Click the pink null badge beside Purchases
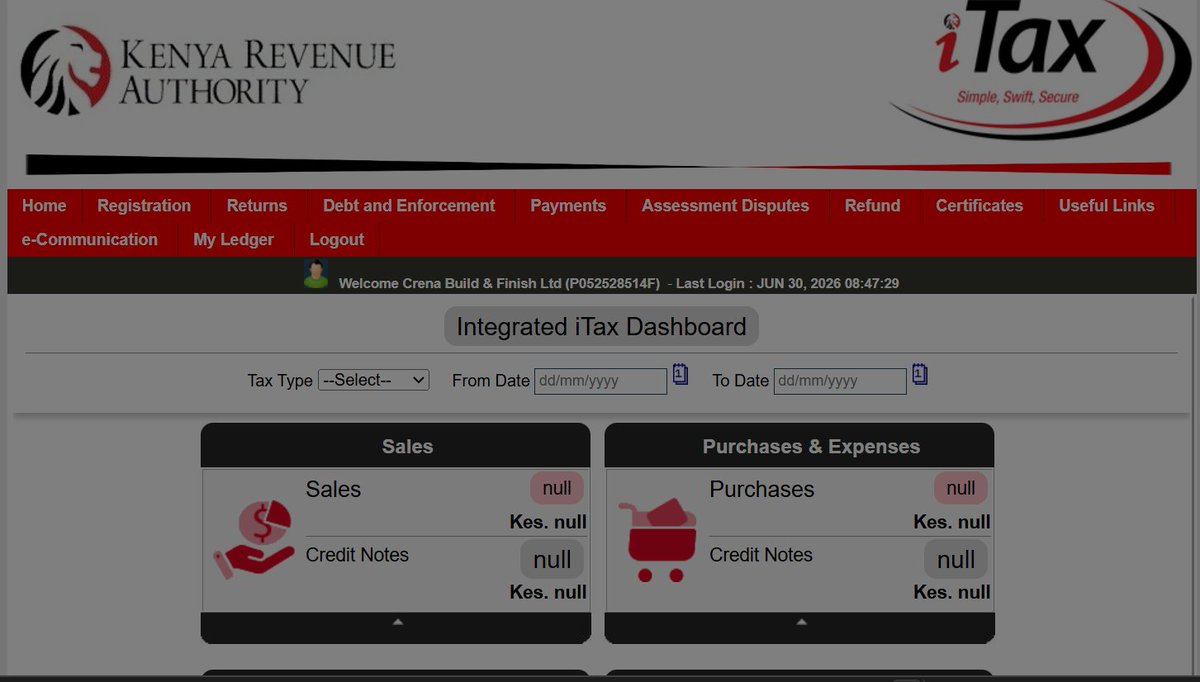This screenshot has height=682, width=1200. point(961,488)
